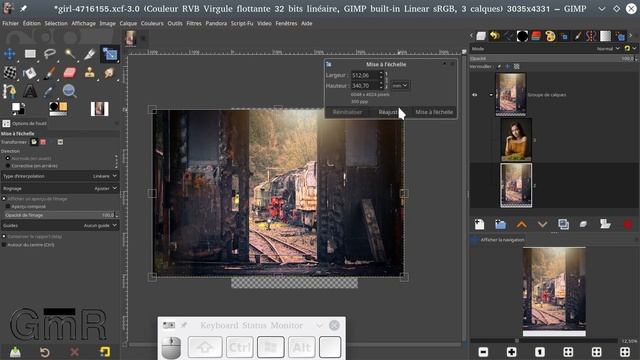Image resolution: width=640 pixels, height=360 pixels.
Task: Select the Rectangle Select tool
Action: point(30,54)
